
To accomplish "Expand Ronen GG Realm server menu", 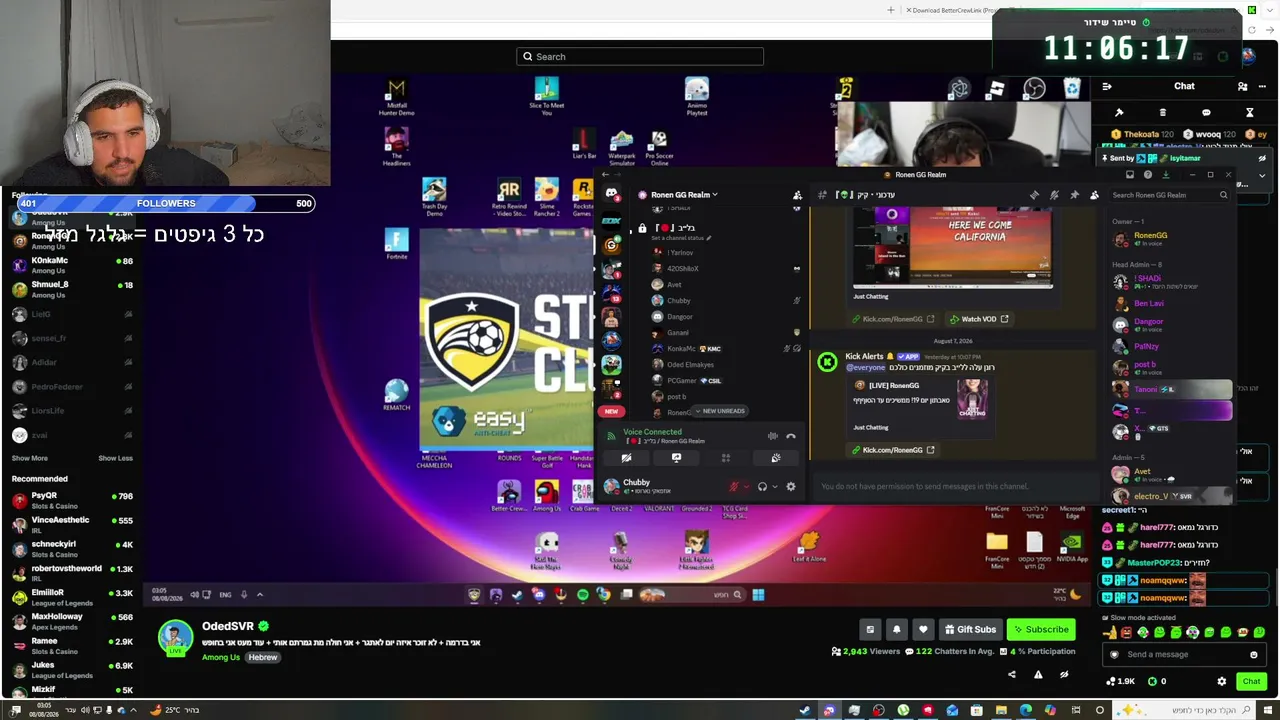I will [x=684, y=195].
